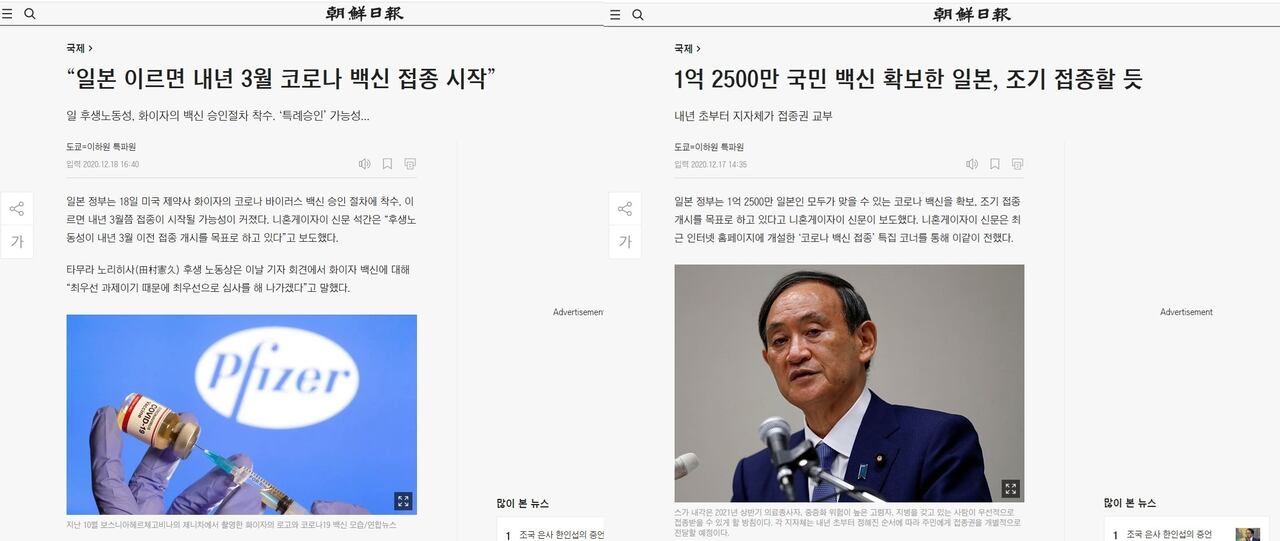Image resolution: width=1280 pixels, height=541 pixels.
Task: Open 국제 section breadcrumb on right page
Action: pyautogui.click(x=684, y=48)
